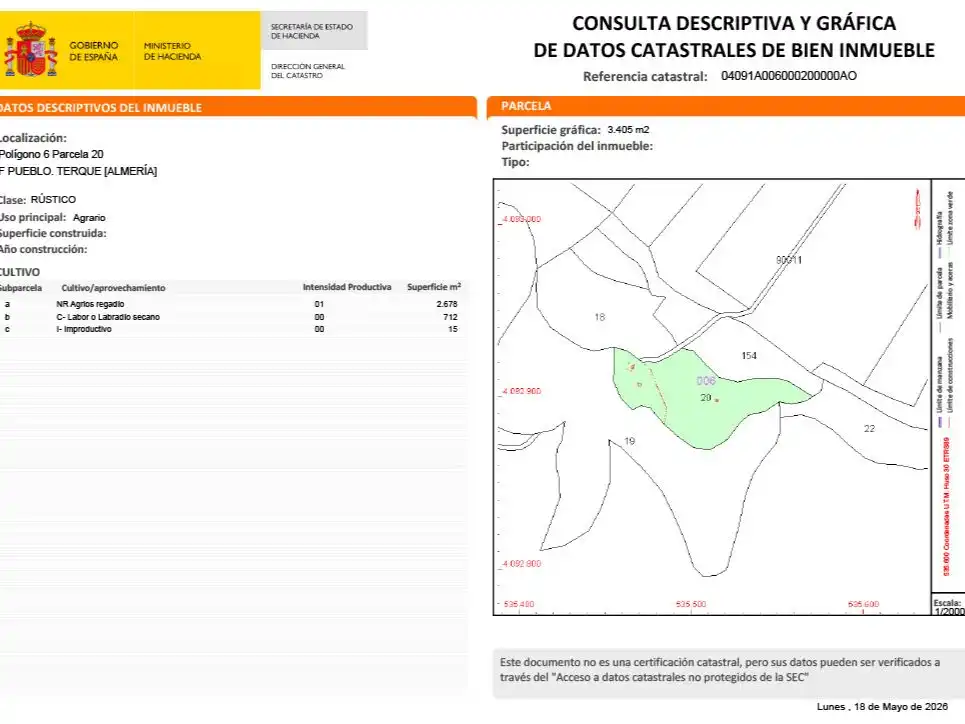965x724 pixels.
Task: Select subparcela a Agrios regadío row
Action: click(231, 304)
